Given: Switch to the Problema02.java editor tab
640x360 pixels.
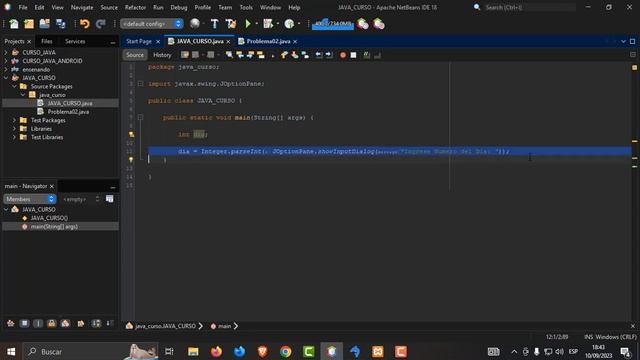Looking at the screenshot, I should [268, 41].
